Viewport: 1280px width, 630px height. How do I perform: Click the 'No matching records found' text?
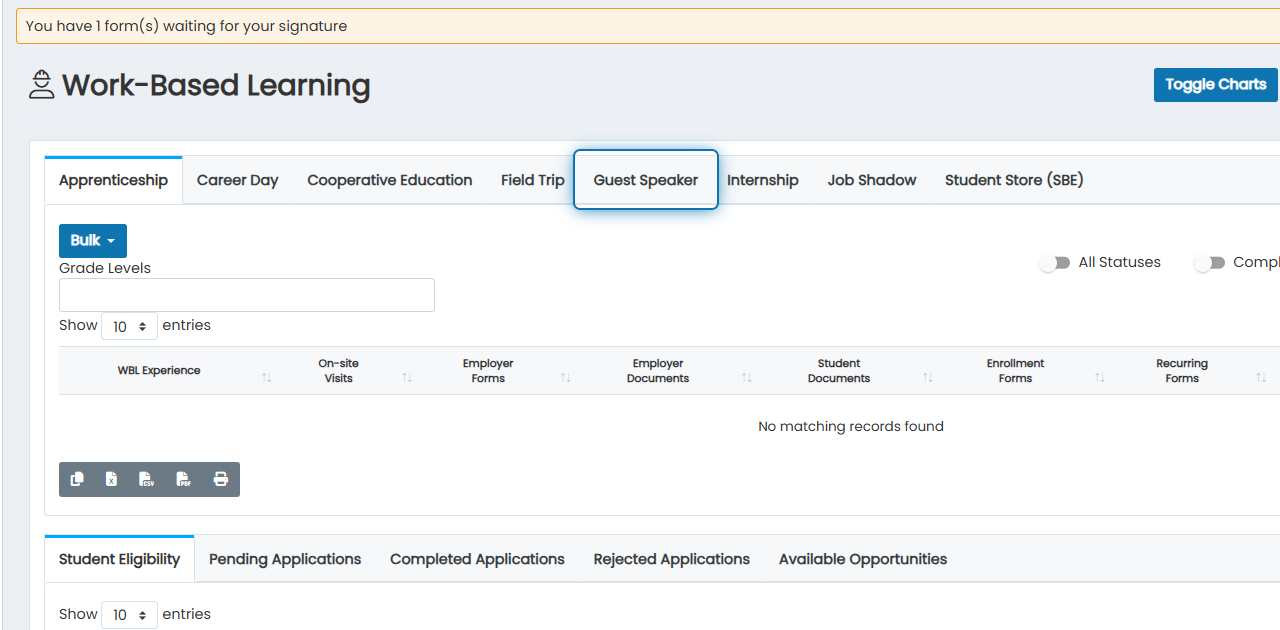pos(851,426)
